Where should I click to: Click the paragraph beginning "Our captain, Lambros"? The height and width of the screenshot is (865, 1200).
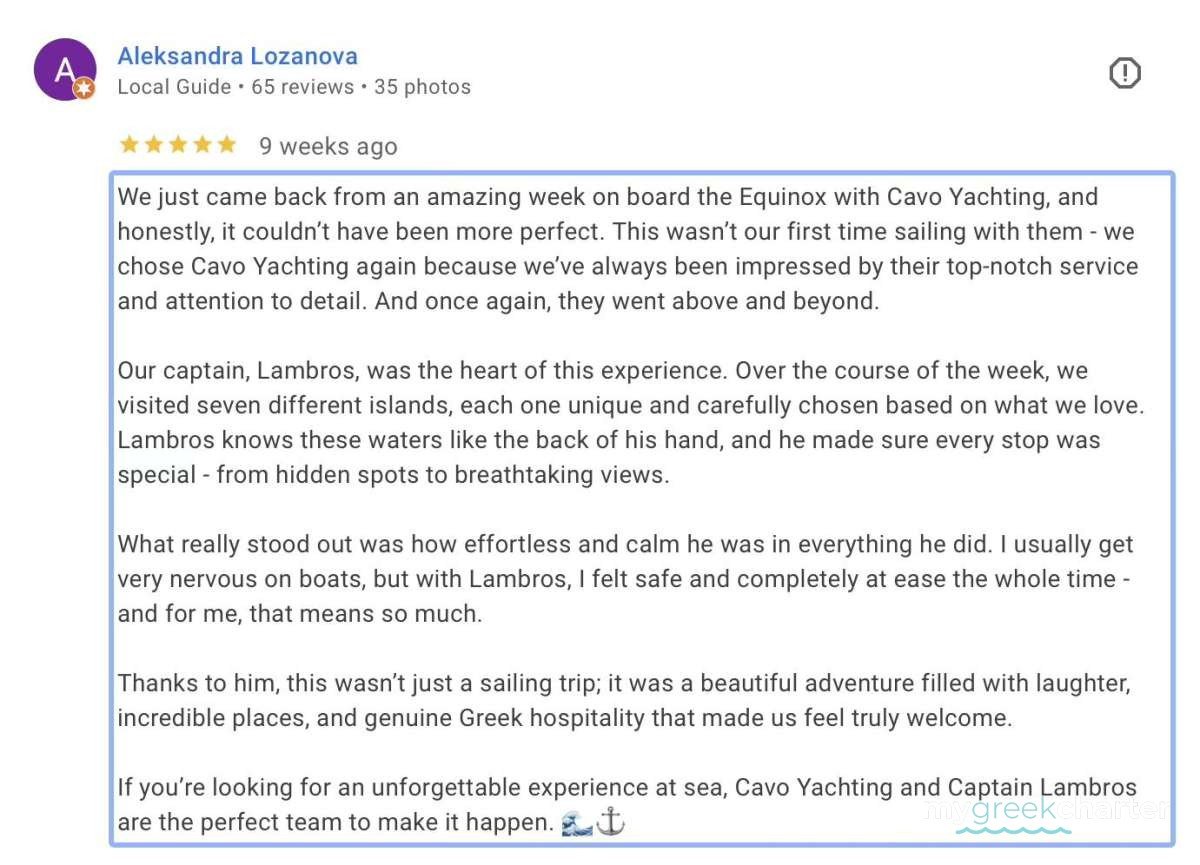tap(630, 422)
